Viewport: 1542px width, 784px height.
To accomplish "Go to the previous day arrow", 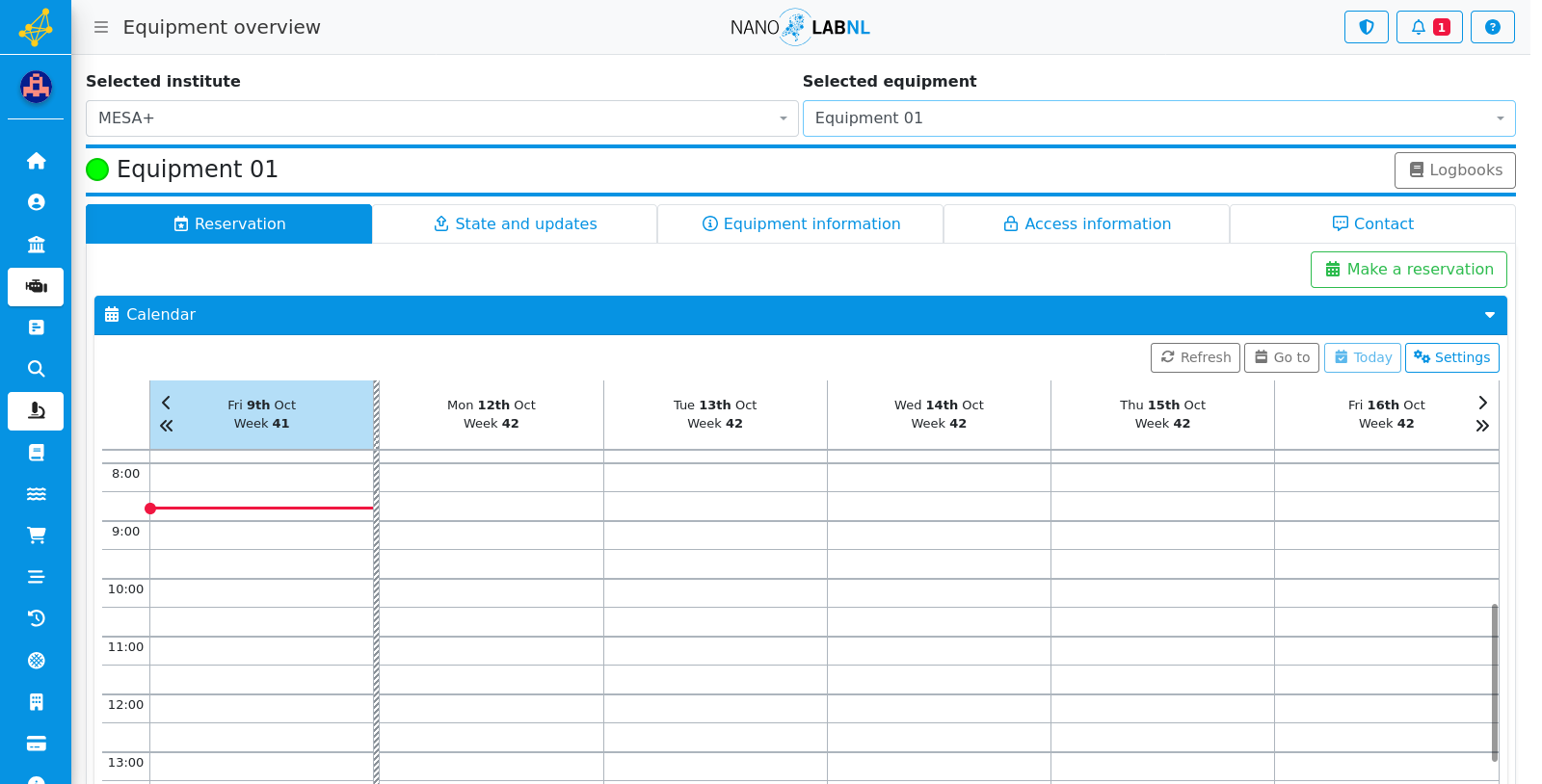I will [x=166, y=403].
